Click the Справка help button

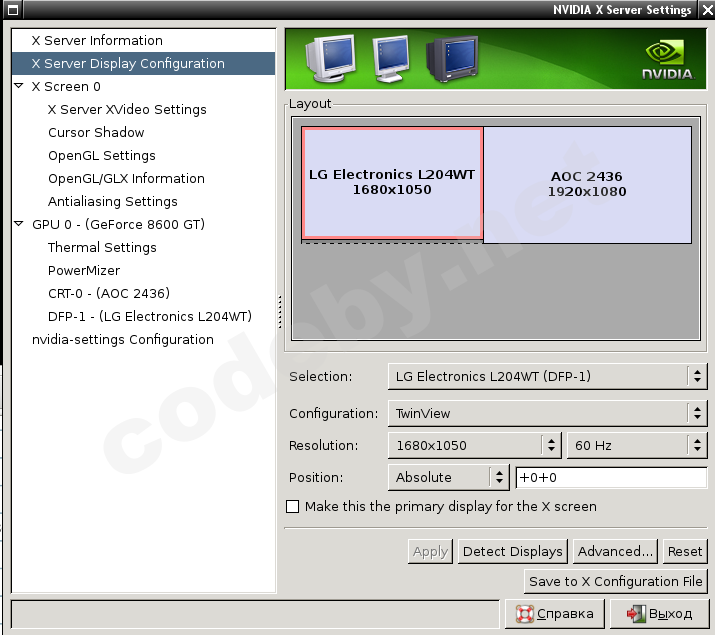point(554,614)
